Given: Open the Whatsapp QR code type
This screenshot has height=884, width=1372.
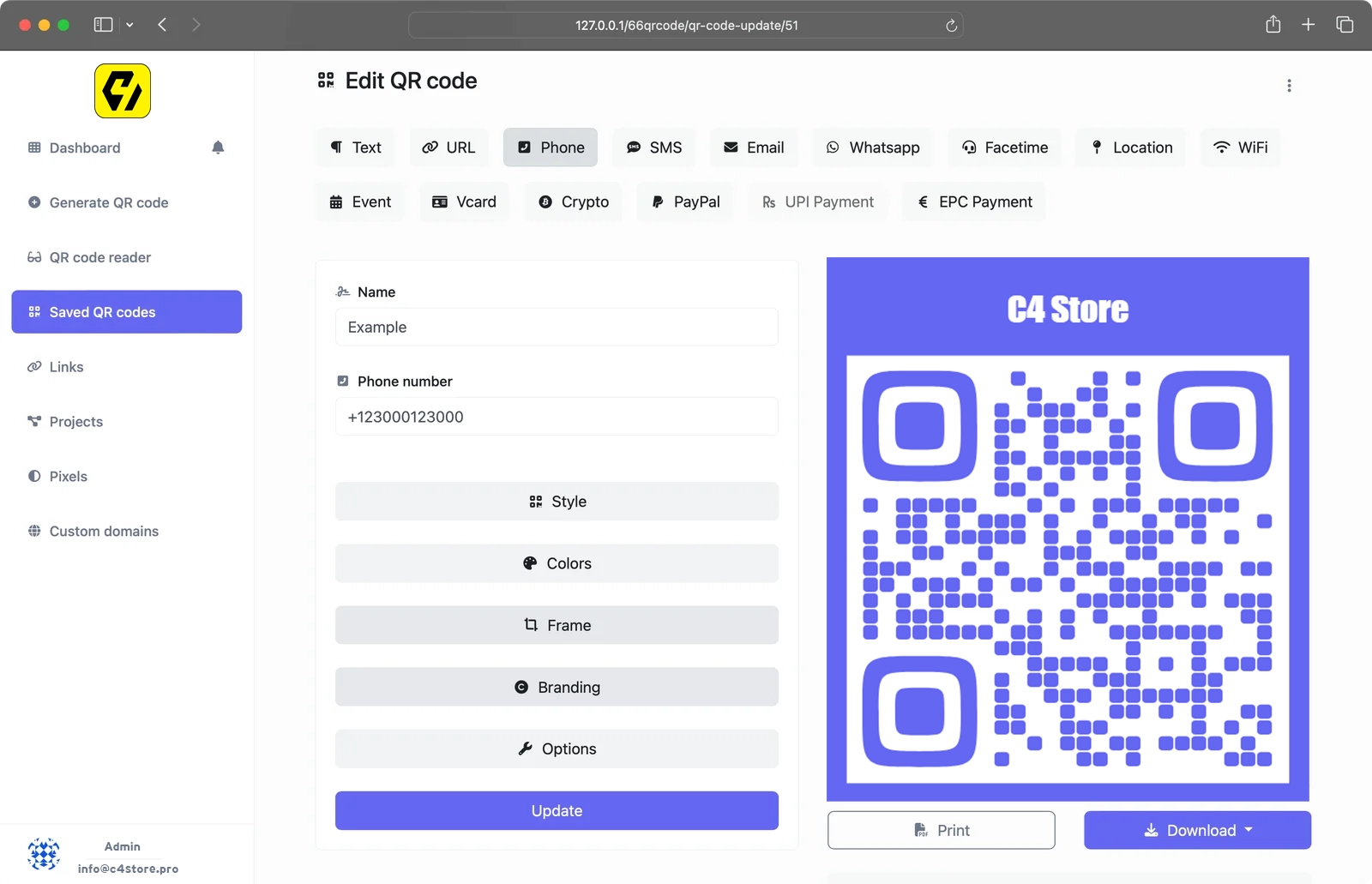Looking at the screenshot, I should 873,147.
